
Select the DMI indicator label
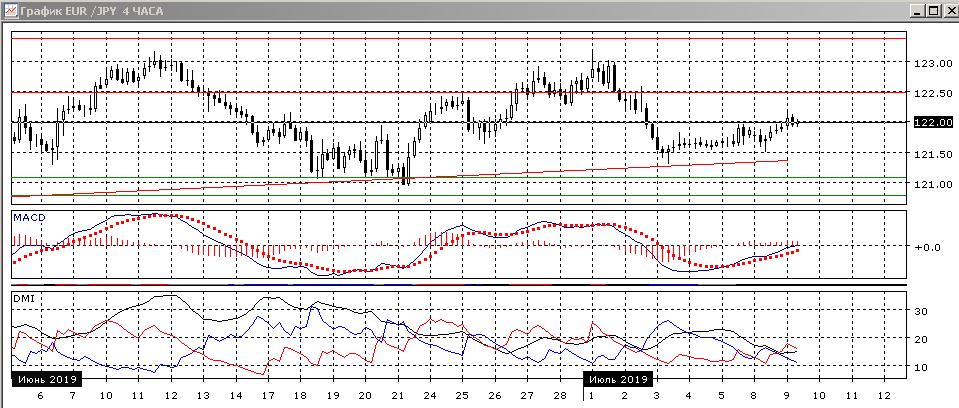24,298
